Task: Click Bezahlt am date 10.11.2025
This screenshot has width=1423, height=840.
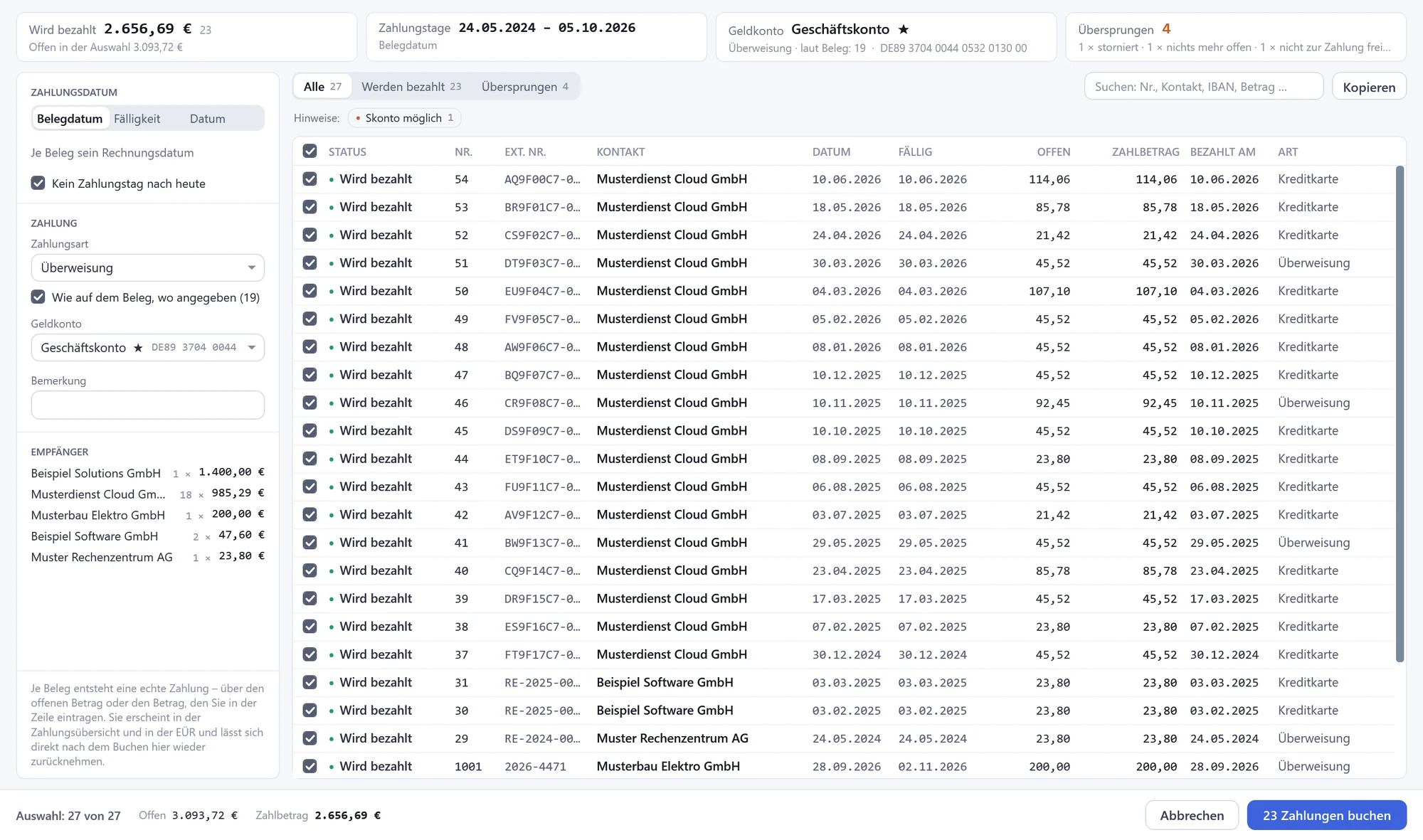Action: pyautogui.click(x=1224, y=403)
